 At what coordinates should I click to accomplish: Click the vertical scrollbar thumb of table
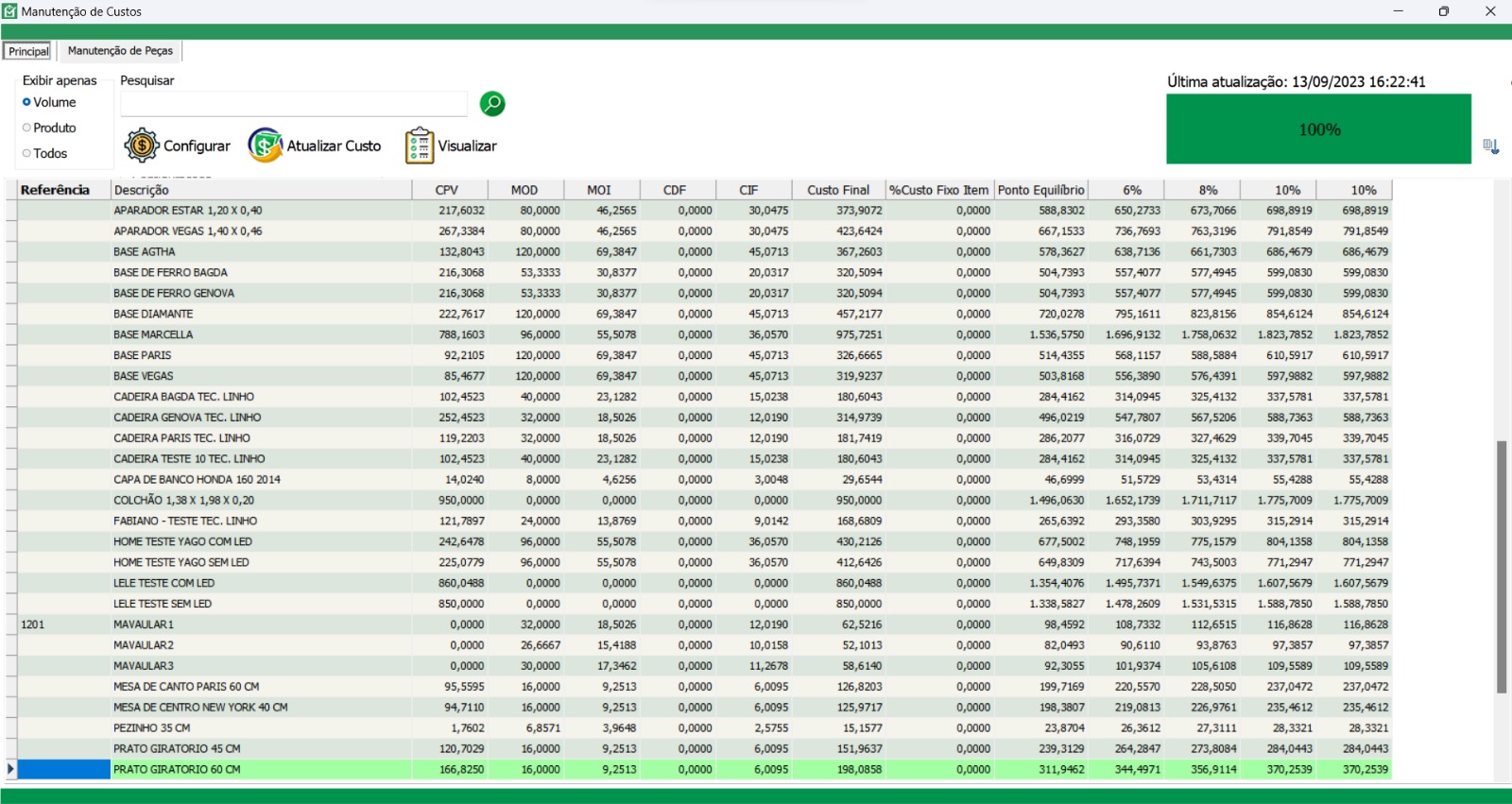[1501, 567]
